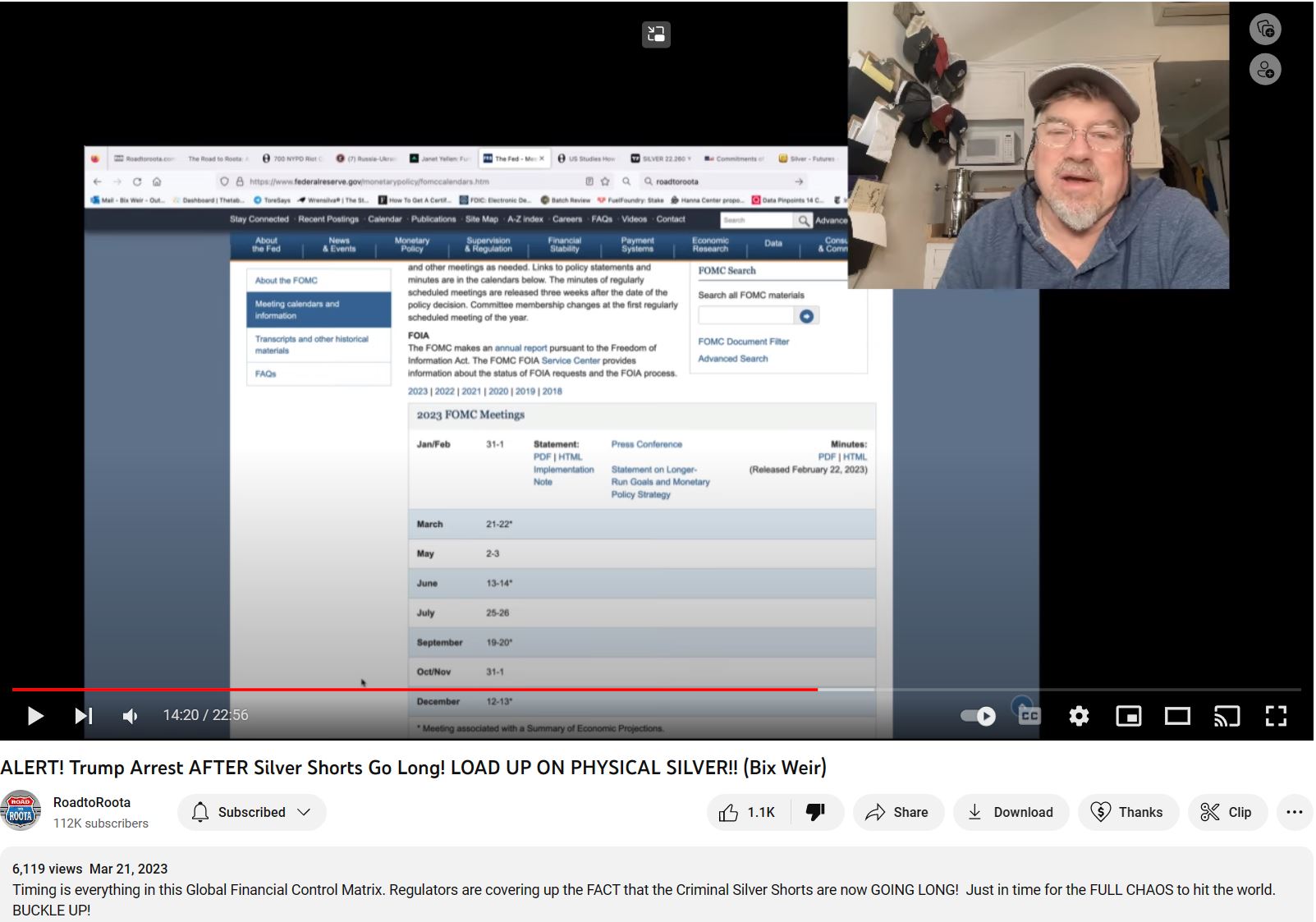Open the Subscribed notification dropdown
This screenshot has height=922, width=1316.
tap(251, 812)
